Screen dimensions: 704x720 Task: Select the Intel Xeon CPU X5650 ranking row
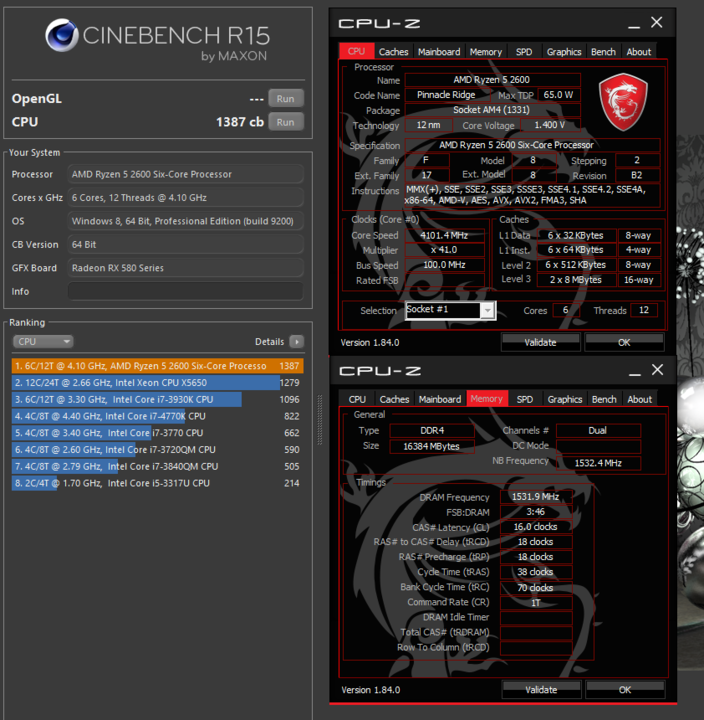click(x=158, y=382)
